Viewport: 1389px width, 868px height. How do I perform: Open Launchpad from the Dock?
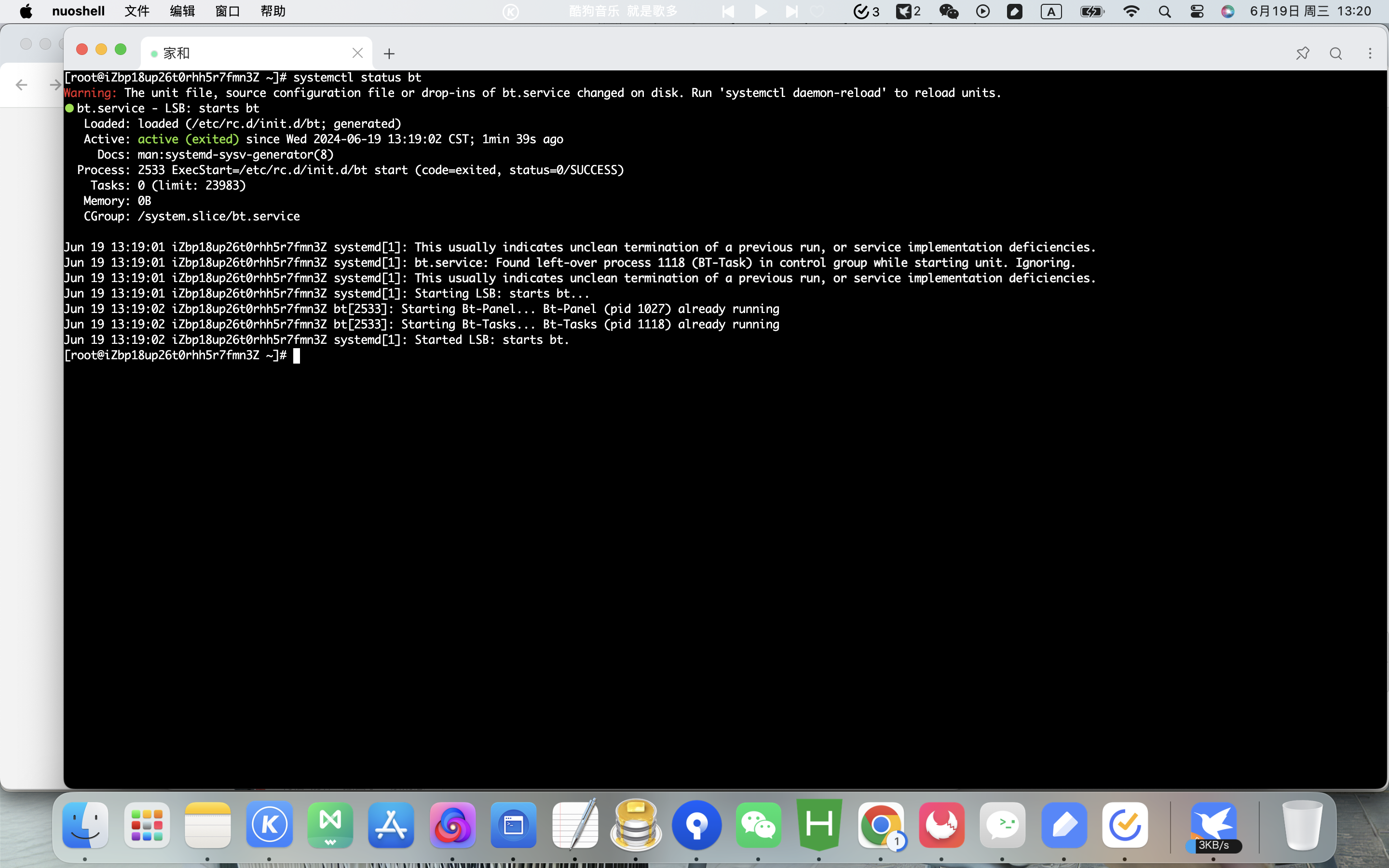point(146,825)
